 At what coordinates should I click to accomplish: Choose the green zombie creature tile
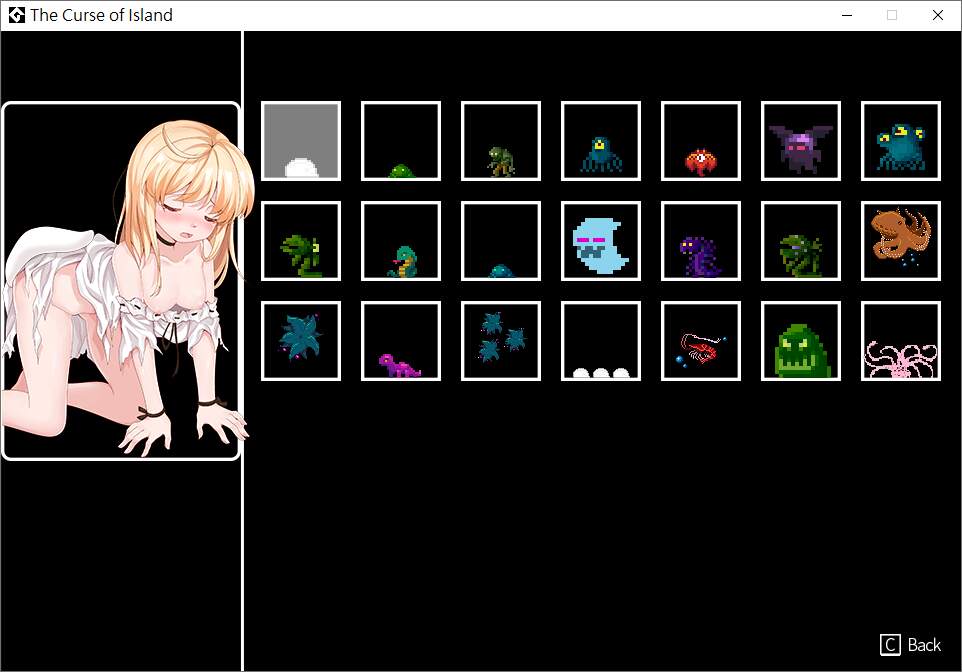pyautogui.click(x=501, y=141)
